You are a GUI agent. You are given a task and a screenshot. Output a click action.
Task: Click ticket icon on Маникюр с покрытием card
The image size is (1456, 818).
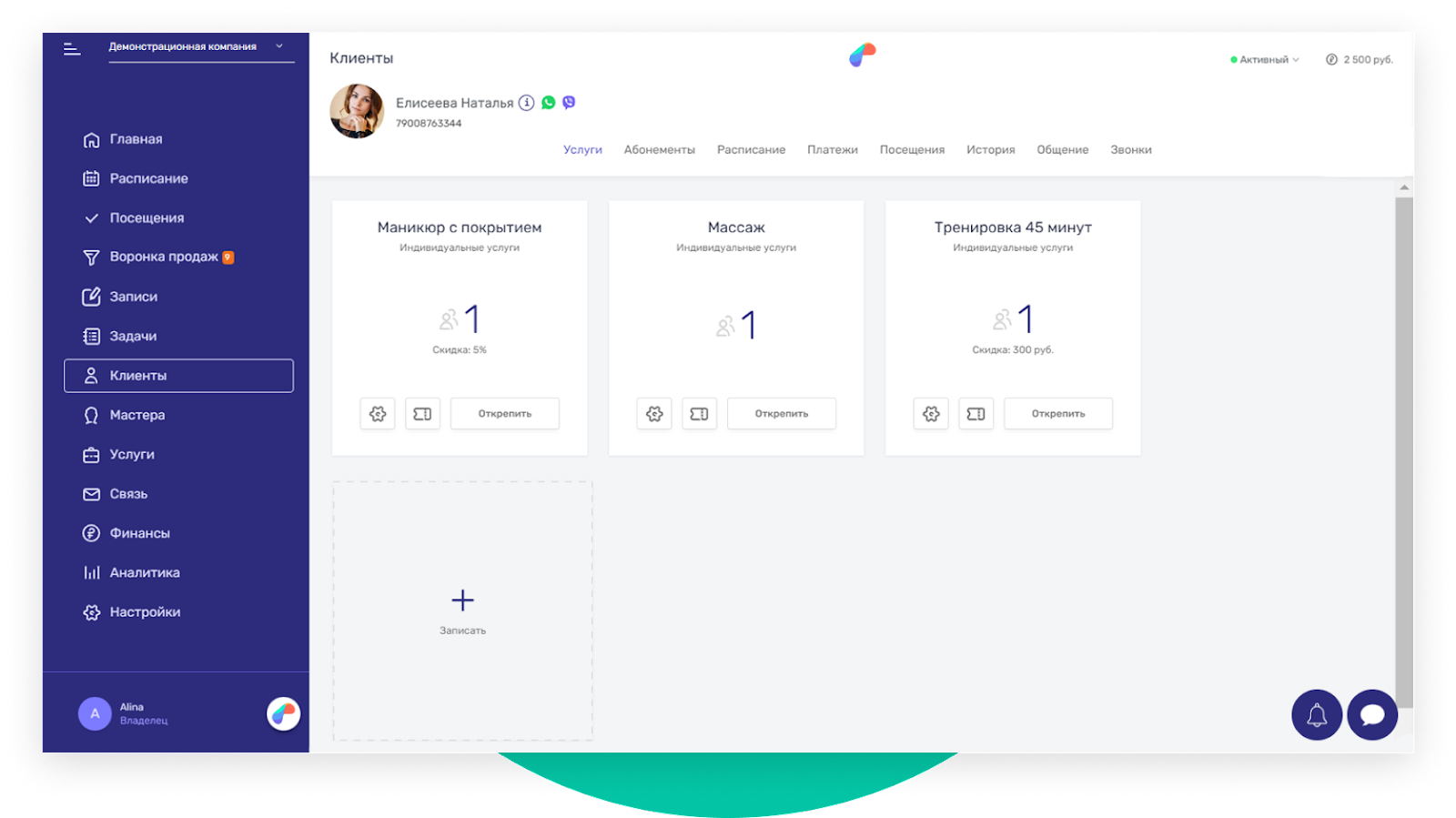423,414
